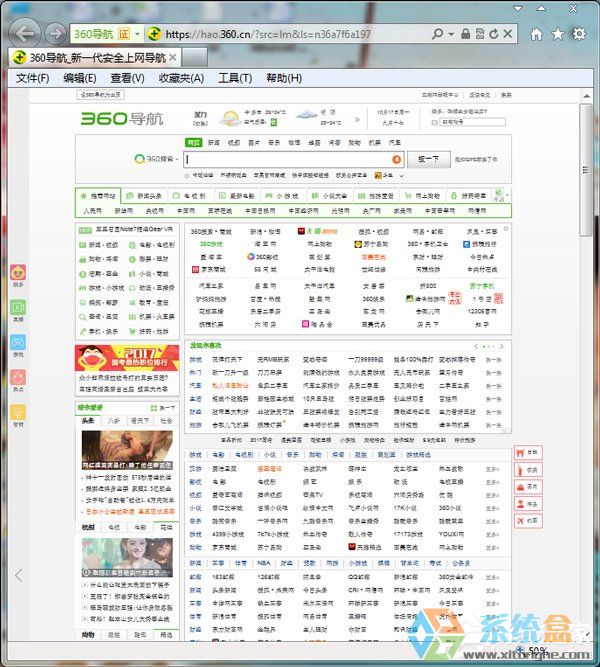Image resolution: width=600 pixels, height=667 pixels.
Task: Open browser settings gear icon
Action: [579, 34]
